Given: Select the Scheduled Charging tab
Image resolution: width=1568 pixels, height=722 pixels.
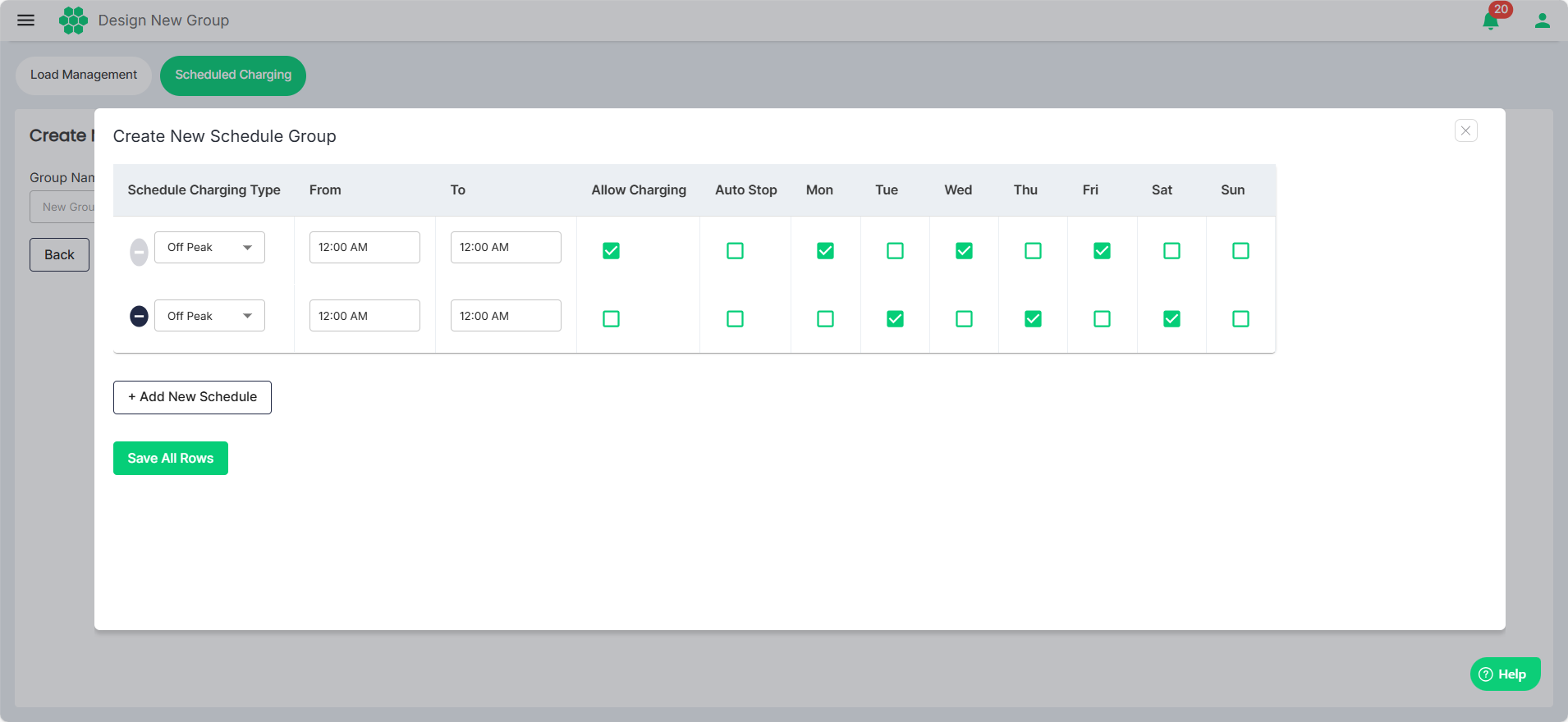Looking at the screenshot, I should [x=233, y=75].
